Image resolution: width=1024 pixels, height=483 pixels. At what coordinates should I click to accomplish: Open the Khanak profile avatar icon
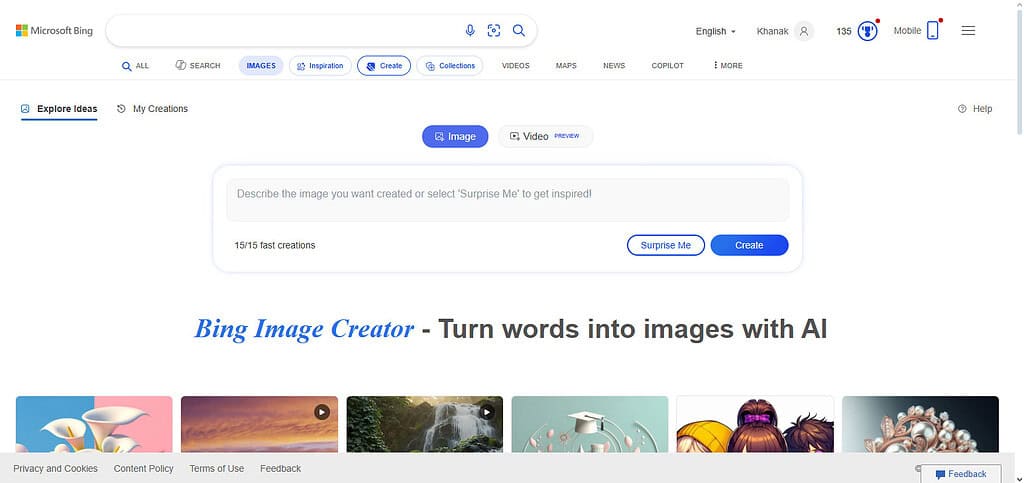pos(804,31)
